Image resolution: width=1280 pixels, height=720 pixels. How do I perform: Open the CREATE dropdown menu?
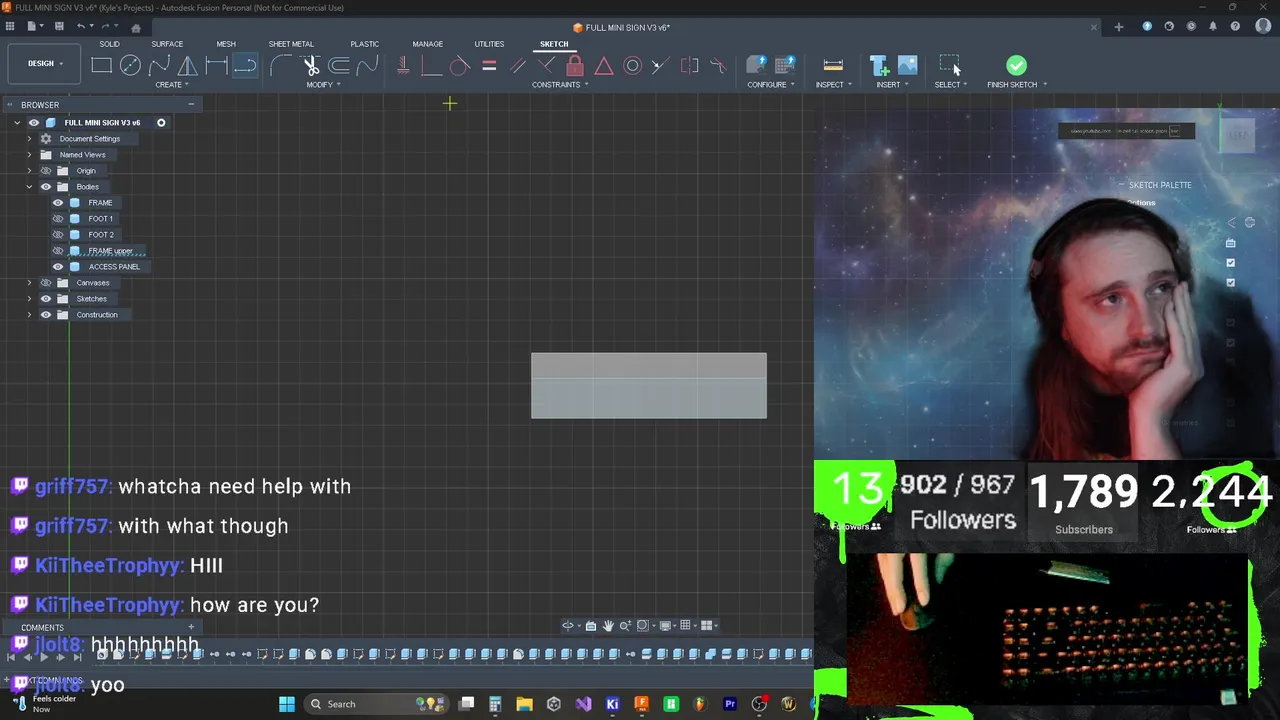pyautogui.click(x=171, y=85)
